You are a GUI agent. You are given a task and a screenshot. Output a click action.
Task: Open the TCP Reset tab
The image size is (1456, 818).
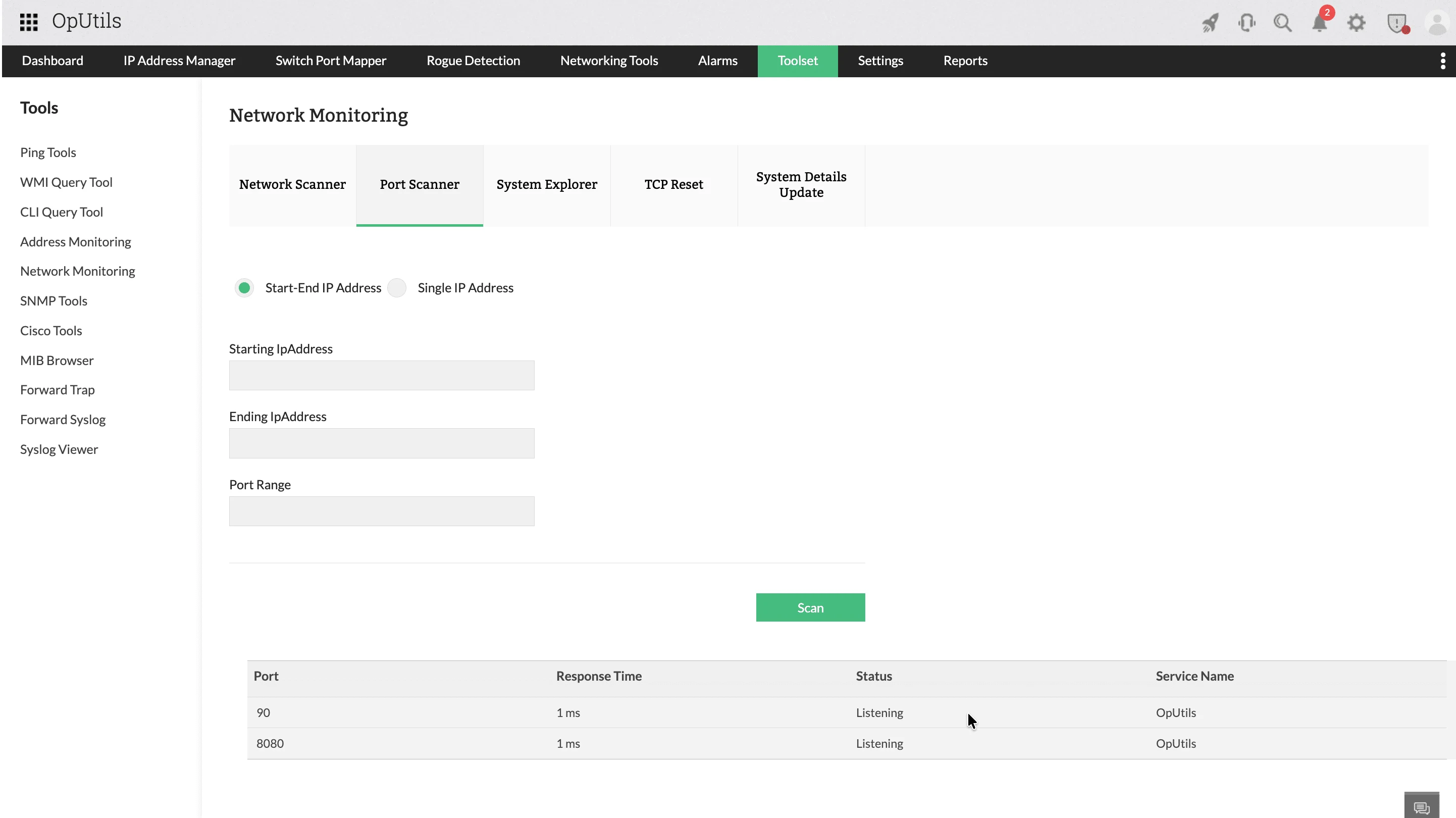(x=674, y=185)
